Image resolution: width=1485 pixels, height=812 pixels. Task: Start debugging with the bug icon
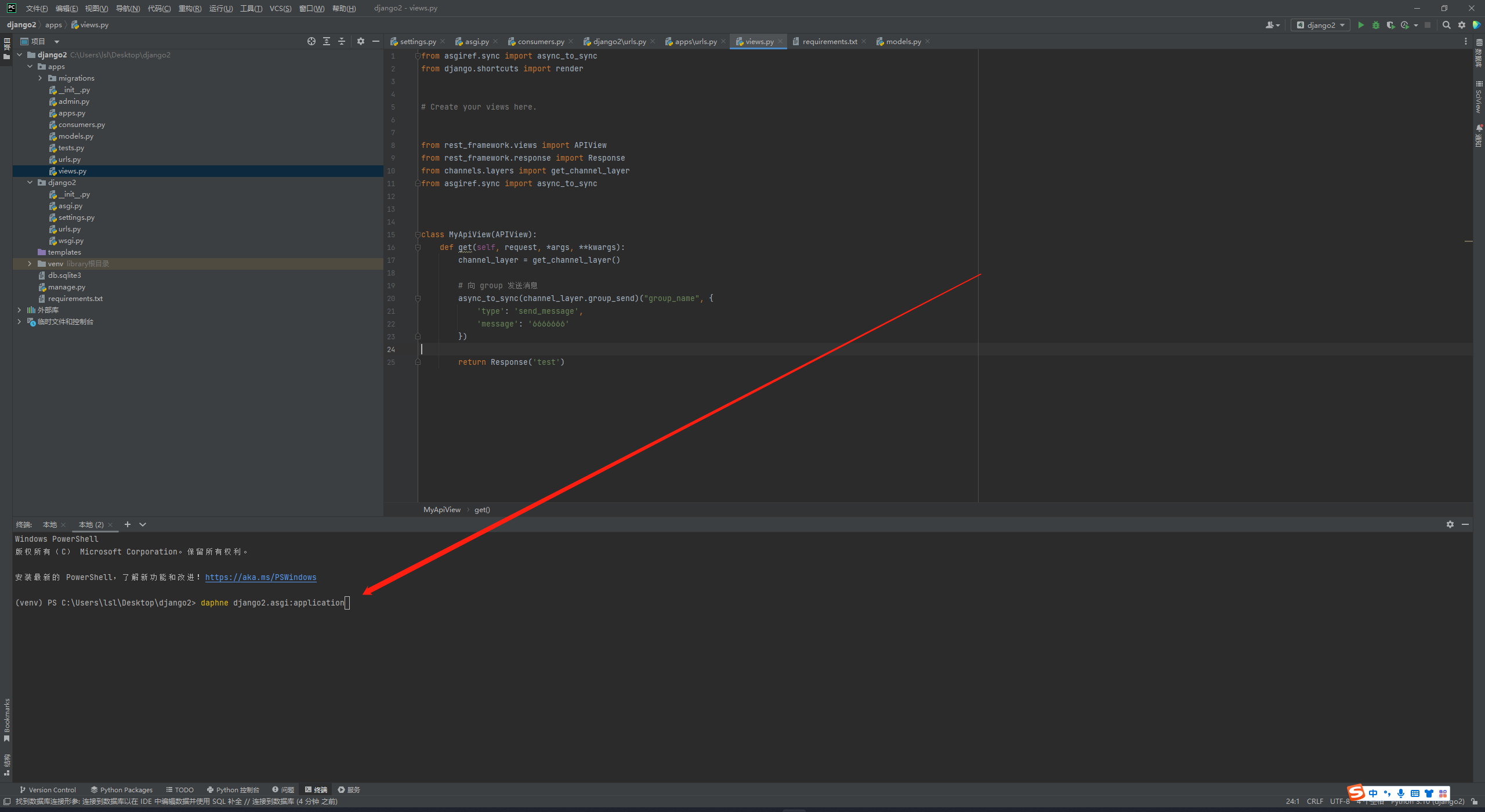tap(1375, 25)
